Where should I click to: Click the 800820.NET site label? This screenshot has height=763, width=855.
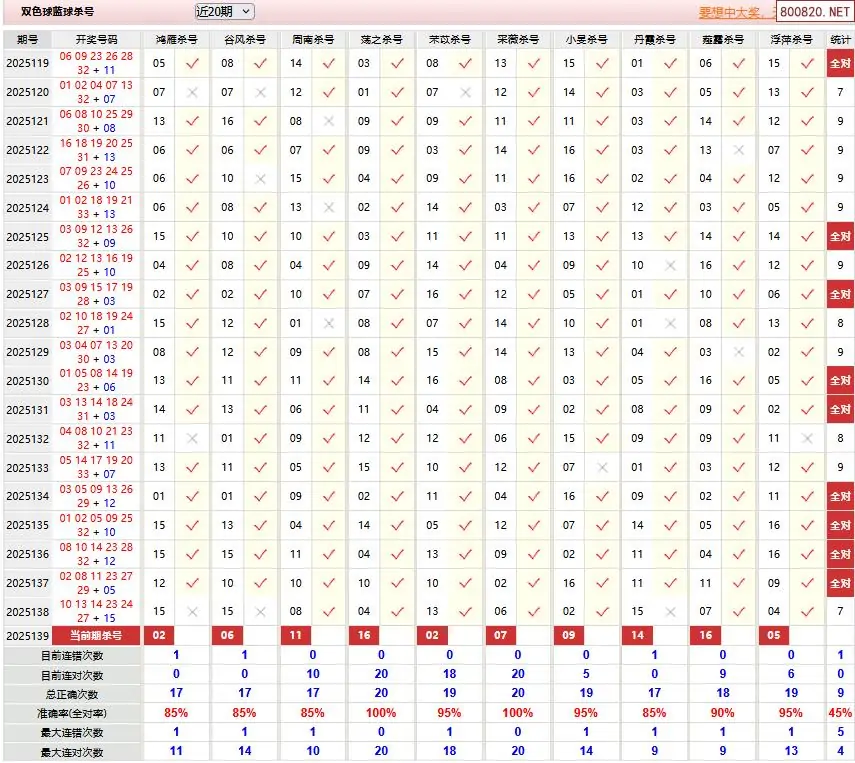click(814, 13)
